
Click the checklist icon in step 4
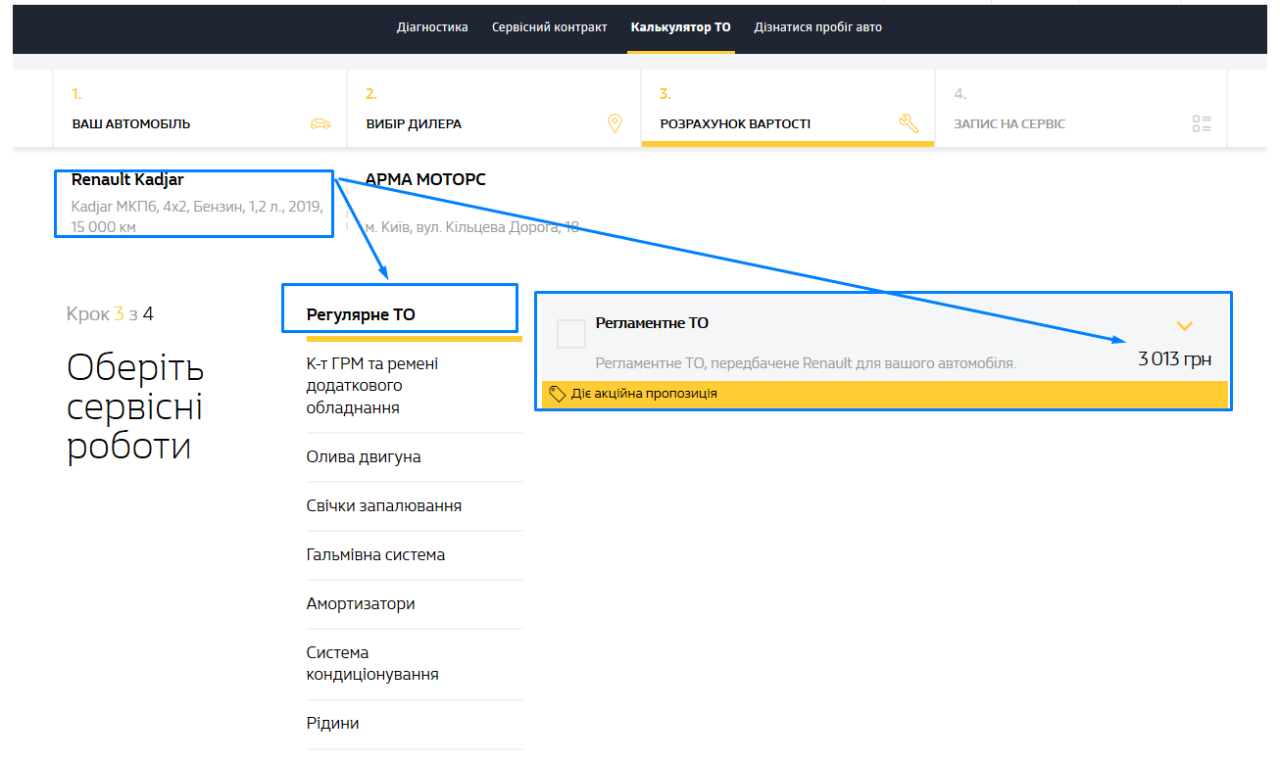1202,124
